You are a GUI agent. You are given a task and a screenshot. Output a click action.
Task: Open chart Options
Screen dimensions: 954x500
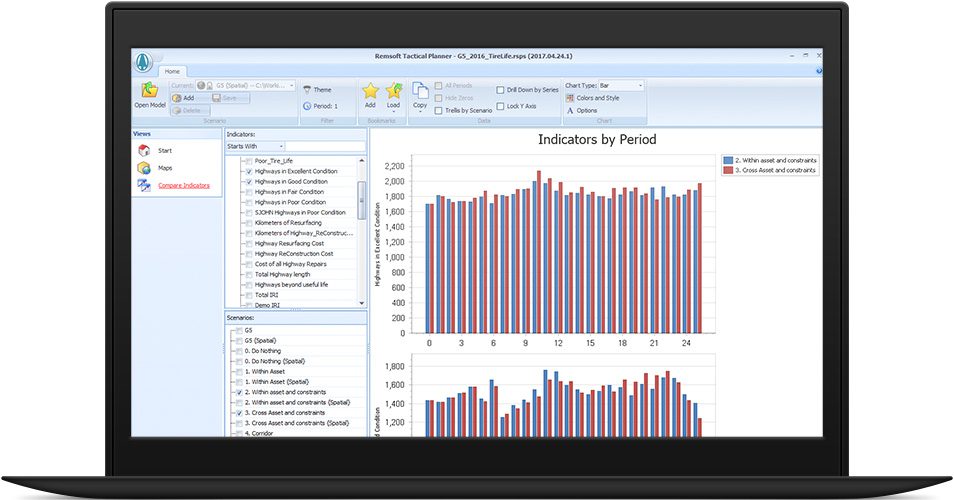582,111
